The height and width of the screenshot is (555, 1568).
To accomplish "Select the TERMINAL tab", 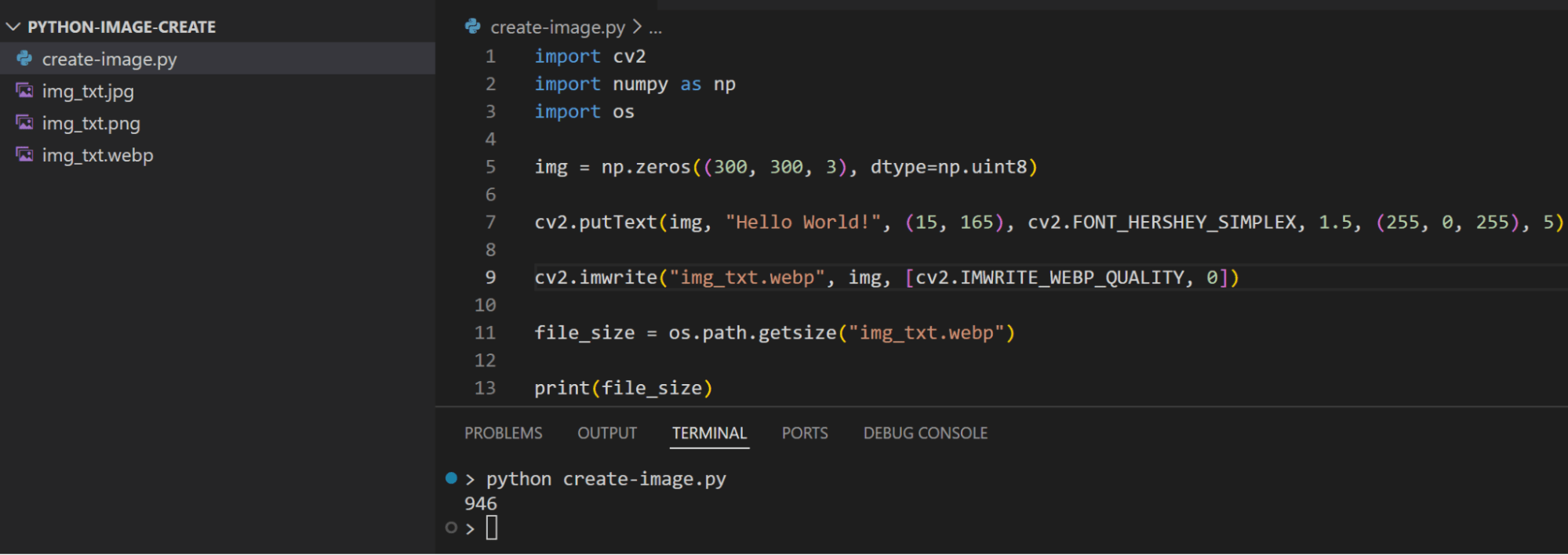I will [x=709, y=433].
